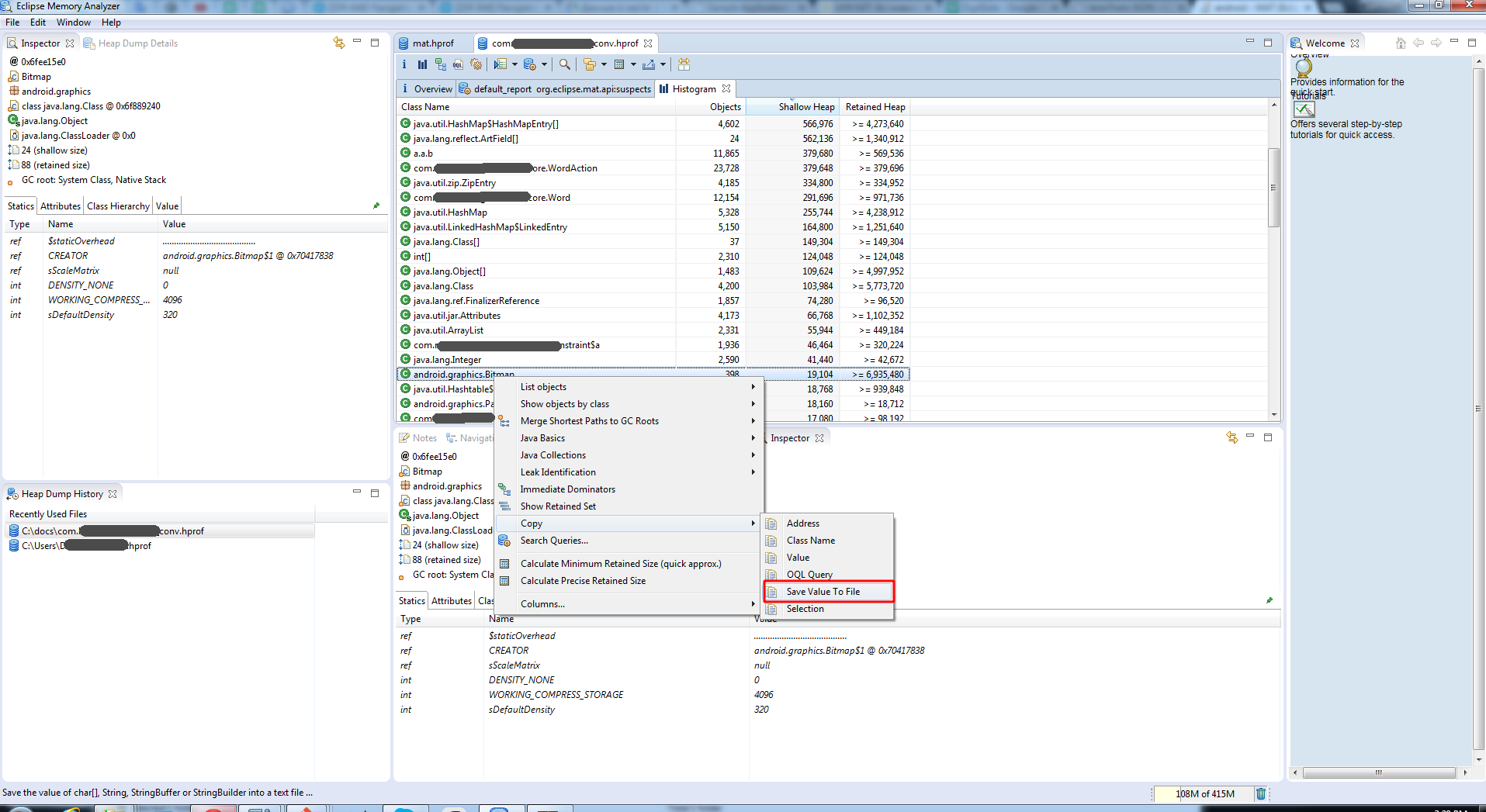Open the OQL query editor icon

tap(458, 64)
